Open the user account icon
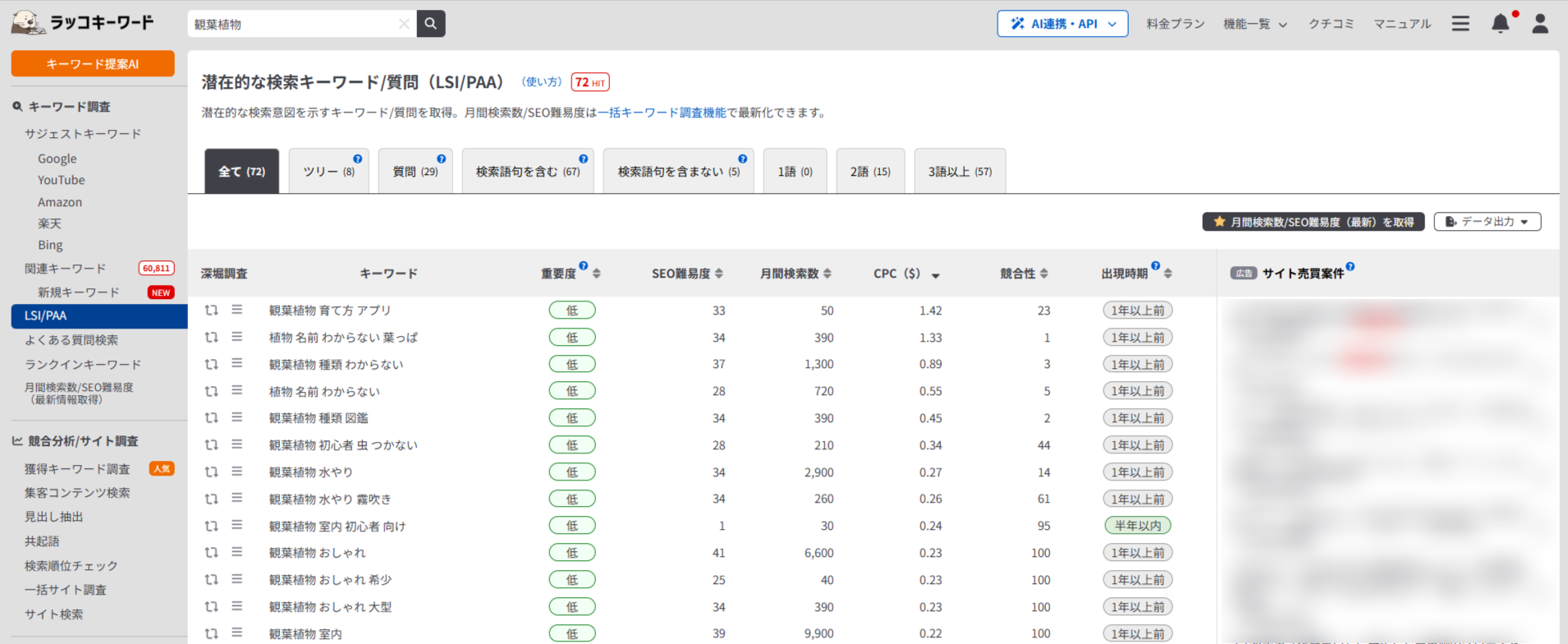This screenshot has width=1568, height=644. pos(1540,24)
